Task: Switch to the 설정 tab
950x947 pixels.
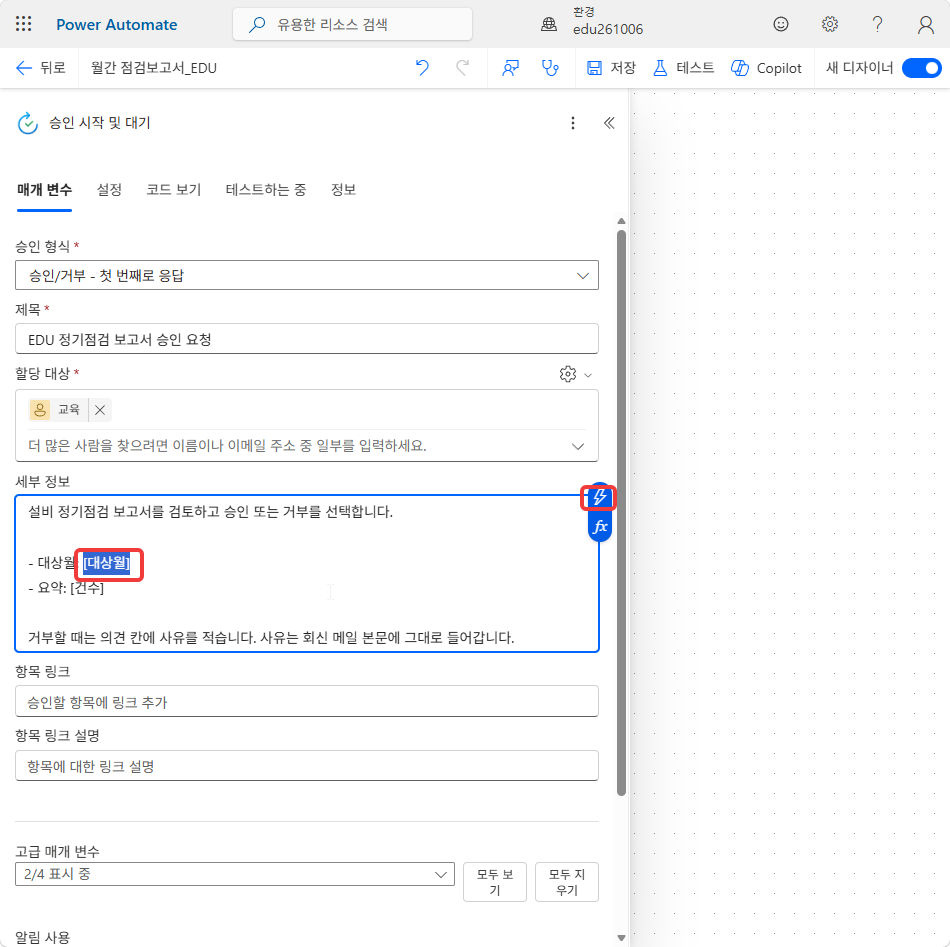Action: coord(109,190)
